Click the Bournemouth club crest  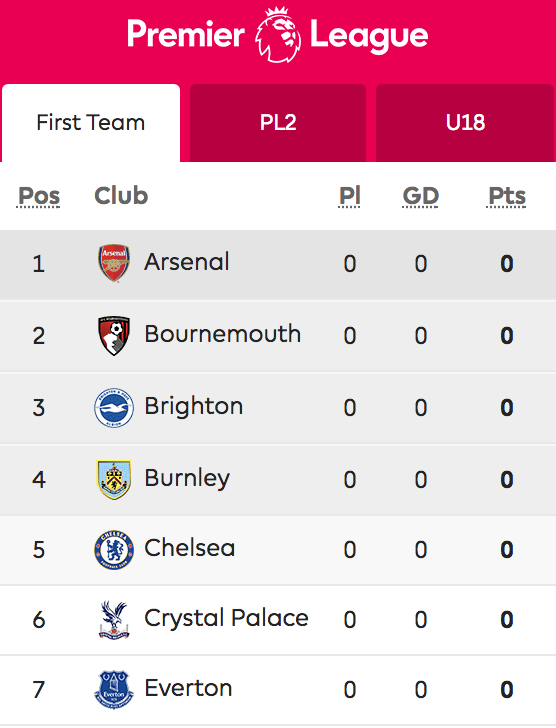[x=114, y=335]
